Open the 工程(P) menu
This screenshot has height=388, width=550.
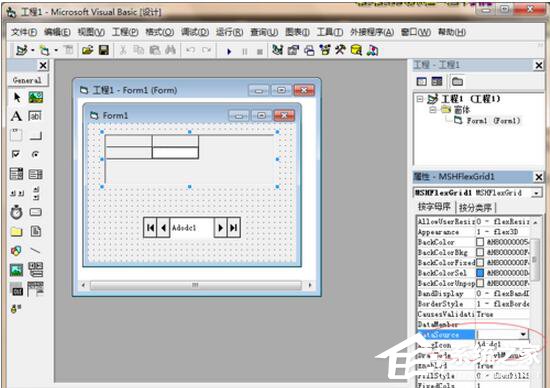pos(125,32)
